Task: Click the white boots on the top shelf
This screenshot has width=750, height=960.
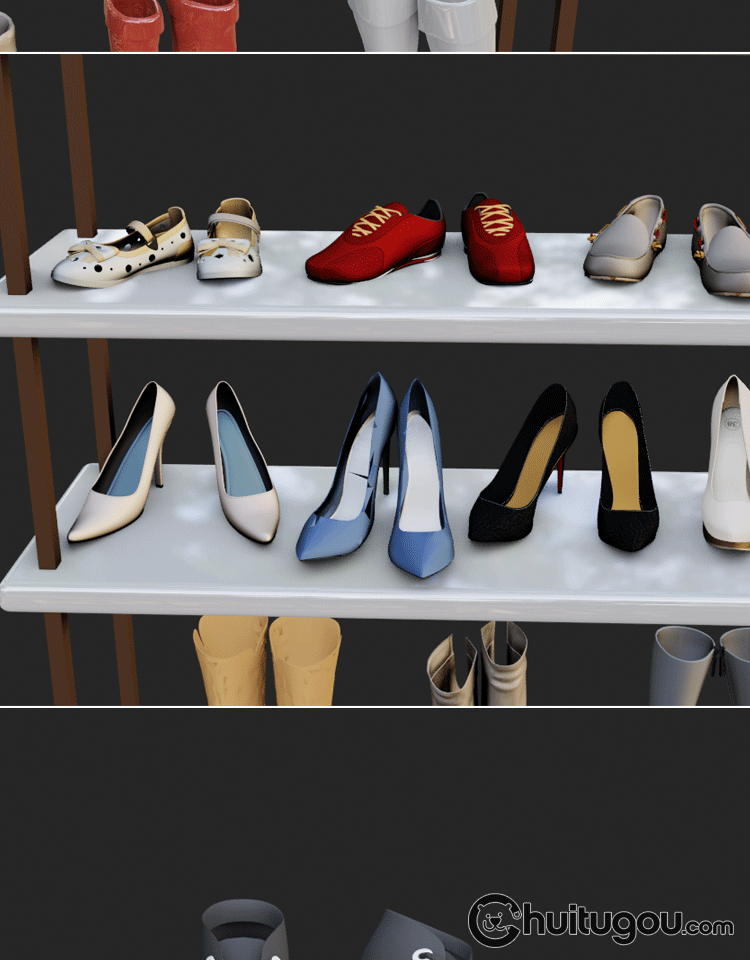Action: pos(422,25)
